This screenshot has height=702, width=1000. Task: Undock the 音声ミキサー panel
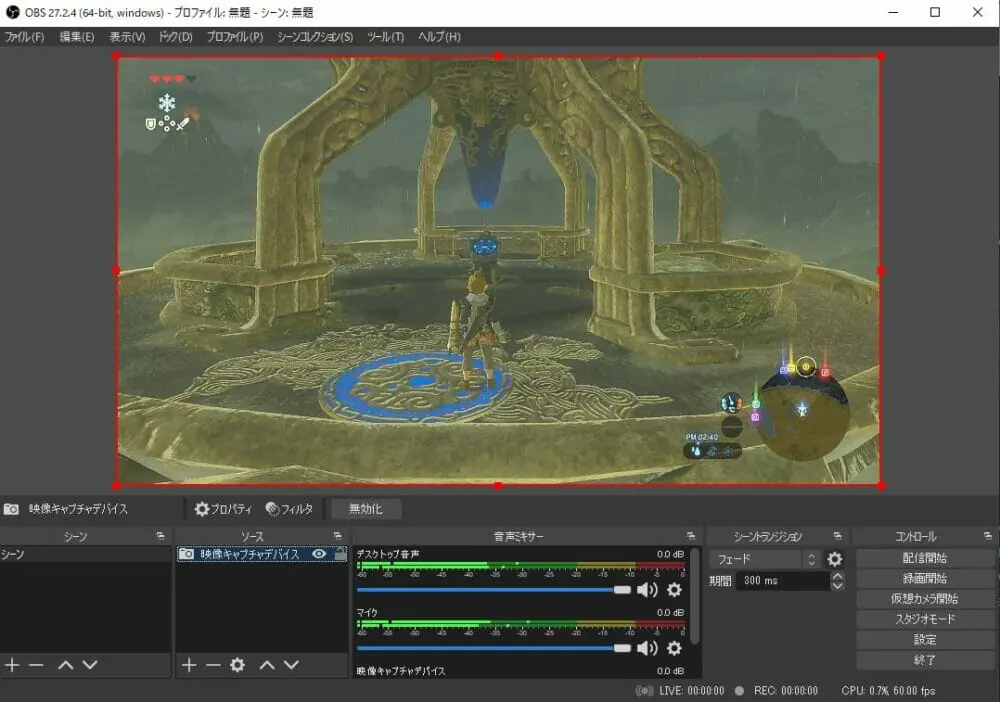coord(690,537)
